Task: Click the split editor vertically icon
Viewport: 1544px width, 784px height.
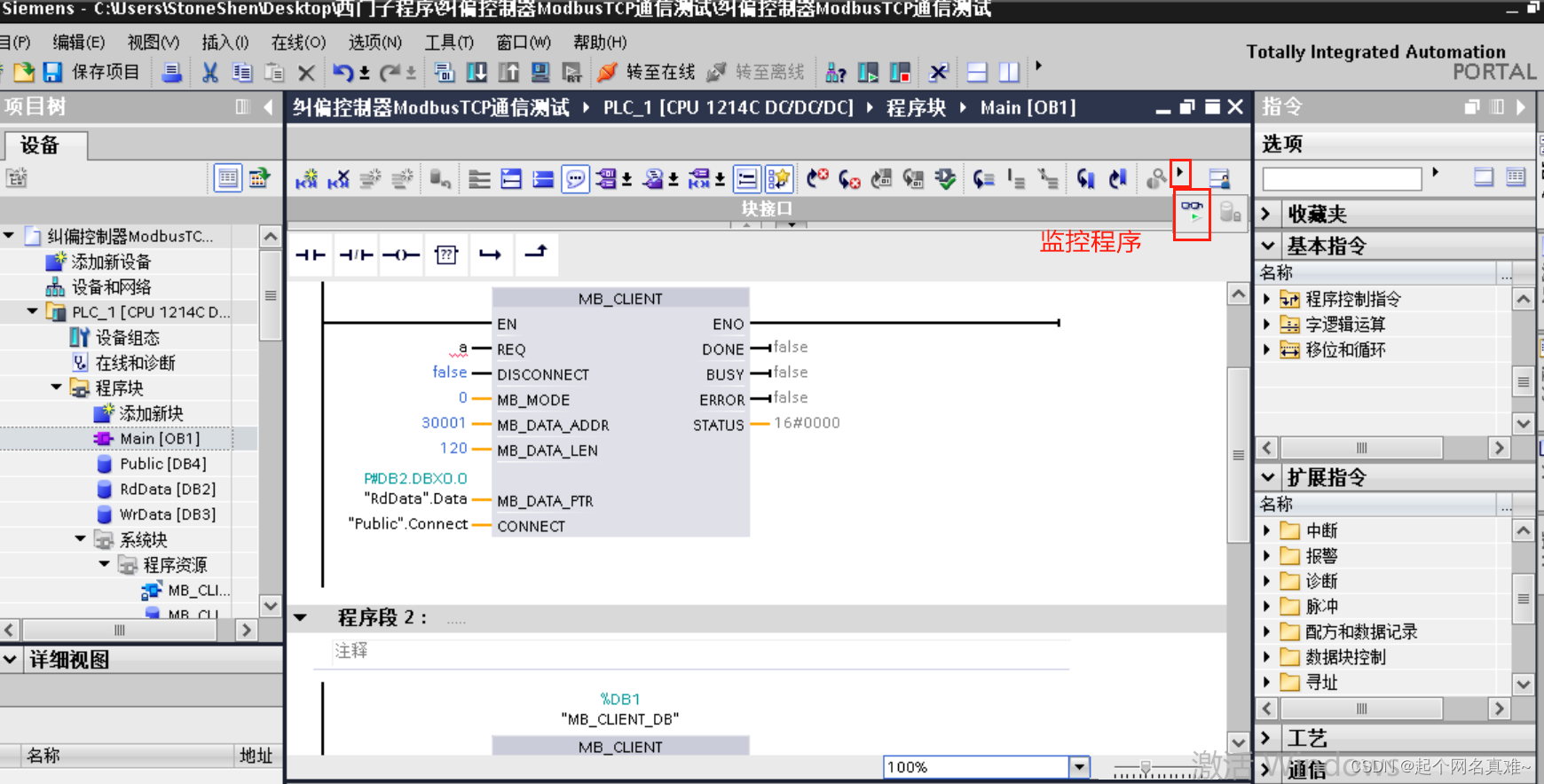Action: [x=1009, y=73]
